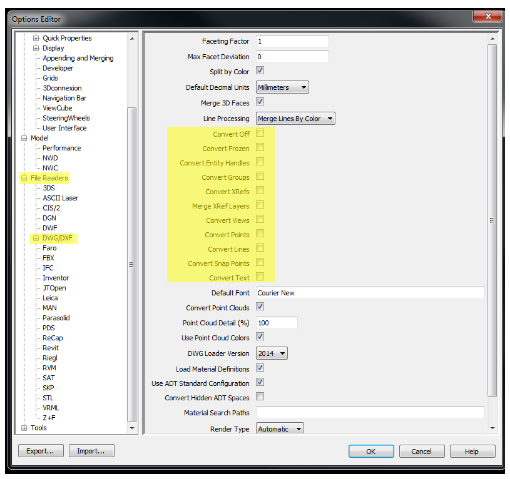The image size is (510, 479).
Task: Select Performance under Model
Action: coord(62,148)
